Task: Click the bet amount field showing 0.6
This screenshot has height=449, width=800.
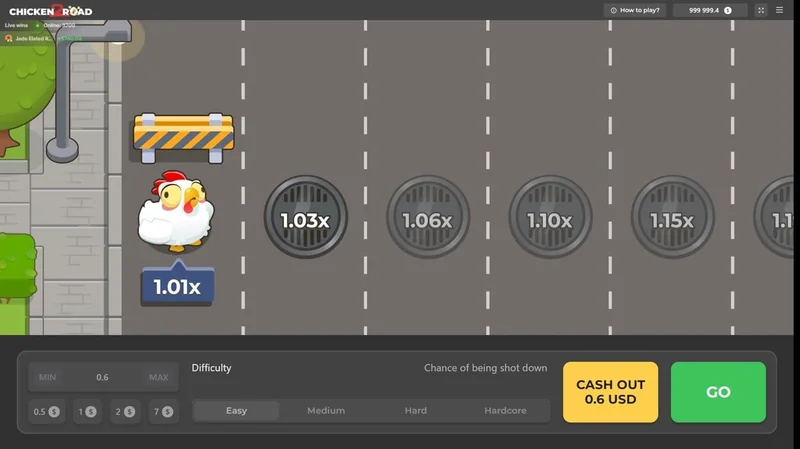Action: [x=102, y=377]
